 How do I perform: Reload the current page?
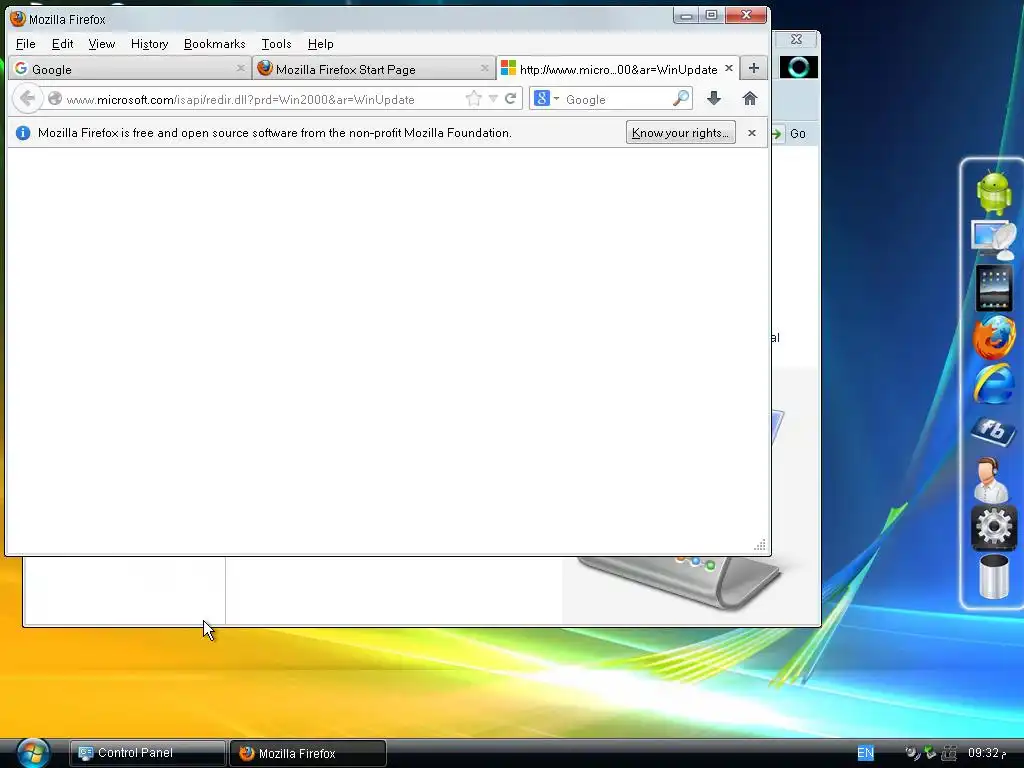511,99
